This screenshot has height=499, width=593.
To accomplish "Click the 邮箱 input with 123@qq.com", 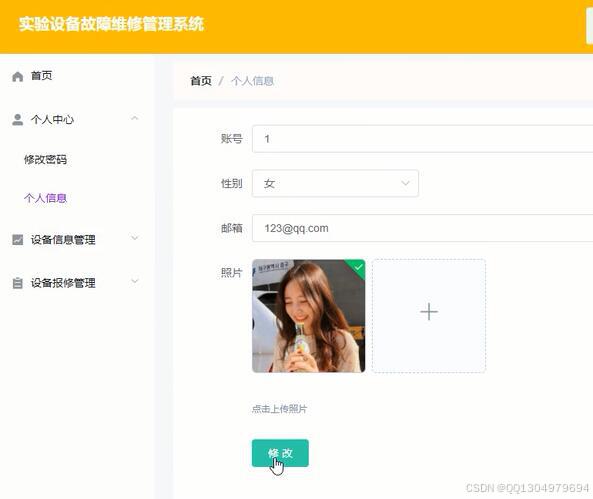I will [x=422, y=228].
